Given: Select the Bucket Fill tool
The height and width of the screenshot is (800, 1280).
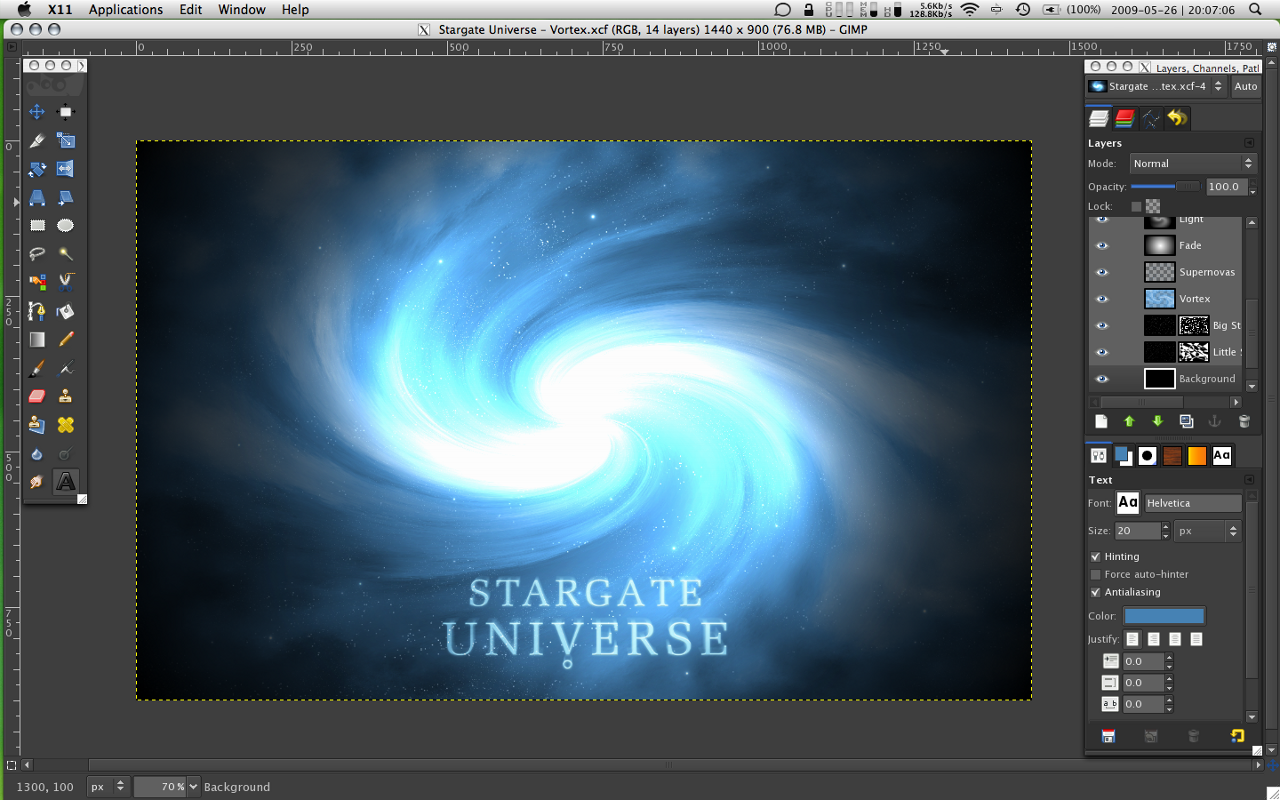Looking at the screenshot, I should [66, 311].
